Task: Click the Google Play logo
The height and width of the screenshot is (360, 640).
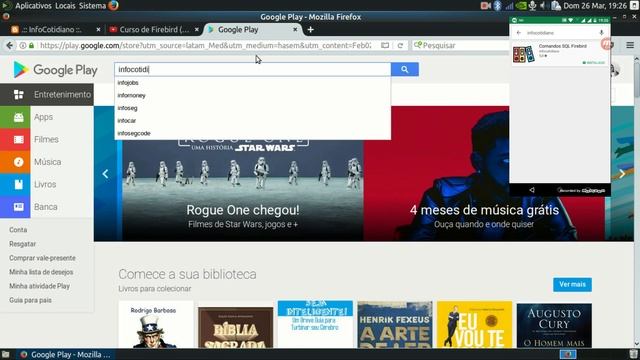Action: (55, 70)
